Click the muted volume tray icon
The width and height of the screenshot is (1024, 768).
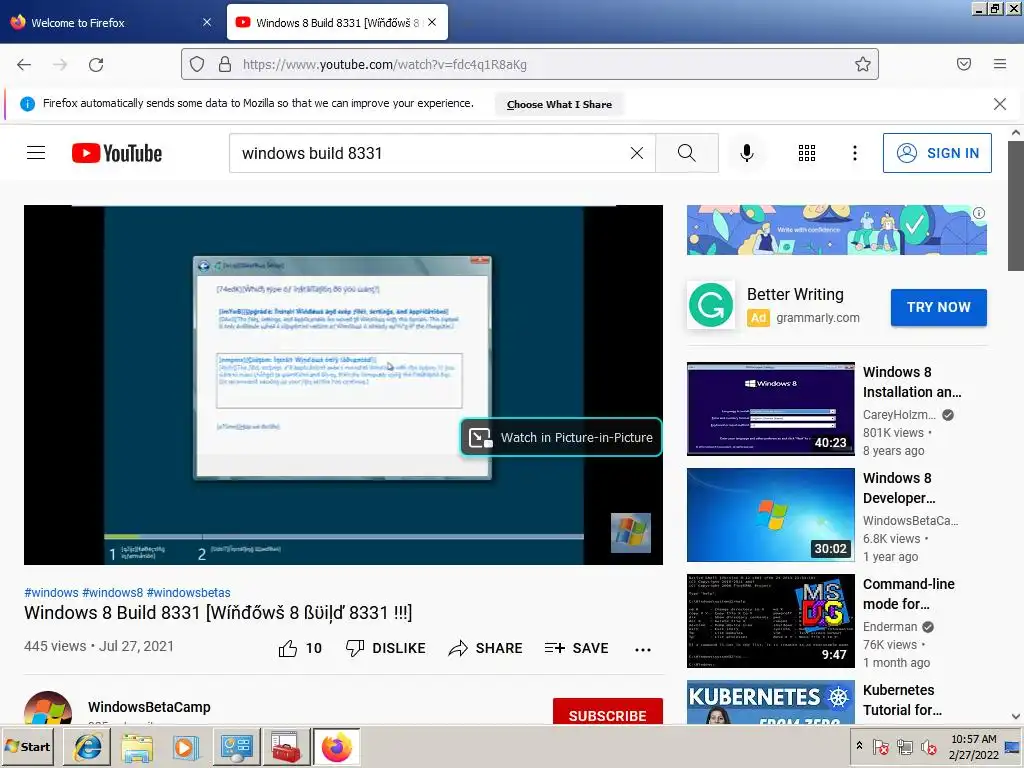pyautogui.click(x=928, y=746)
